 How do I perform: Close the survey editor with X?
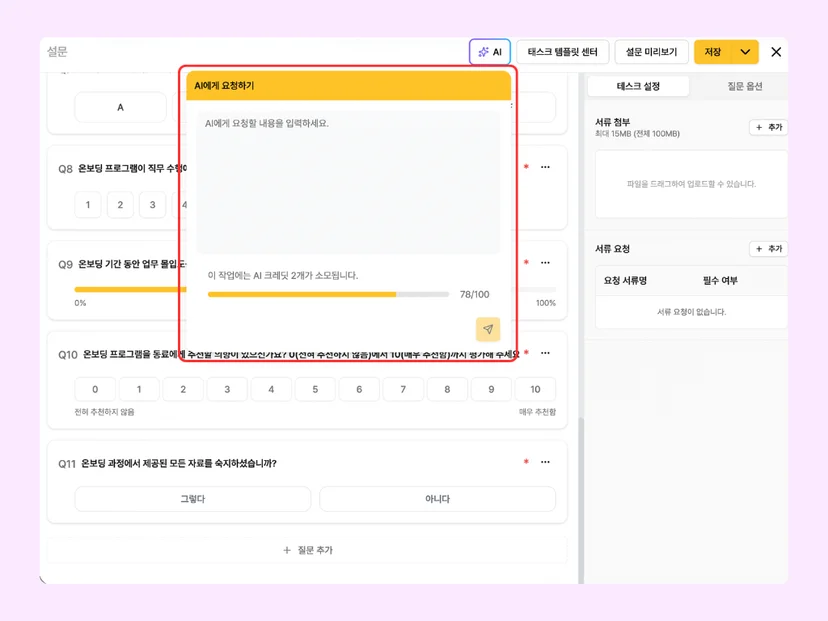(x=776, y=52)
